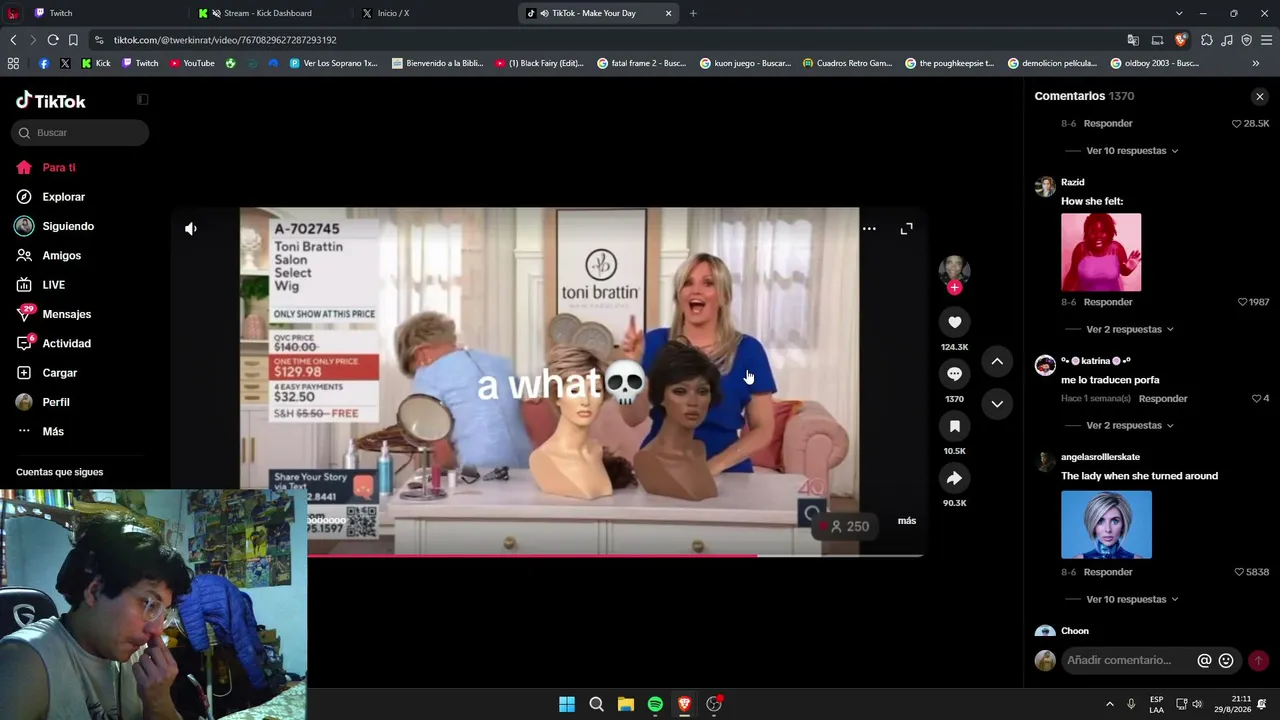Share the video using the arrow icon
Image resolution: width=1280 pixels, height=720 pixels.
(954, 478)
